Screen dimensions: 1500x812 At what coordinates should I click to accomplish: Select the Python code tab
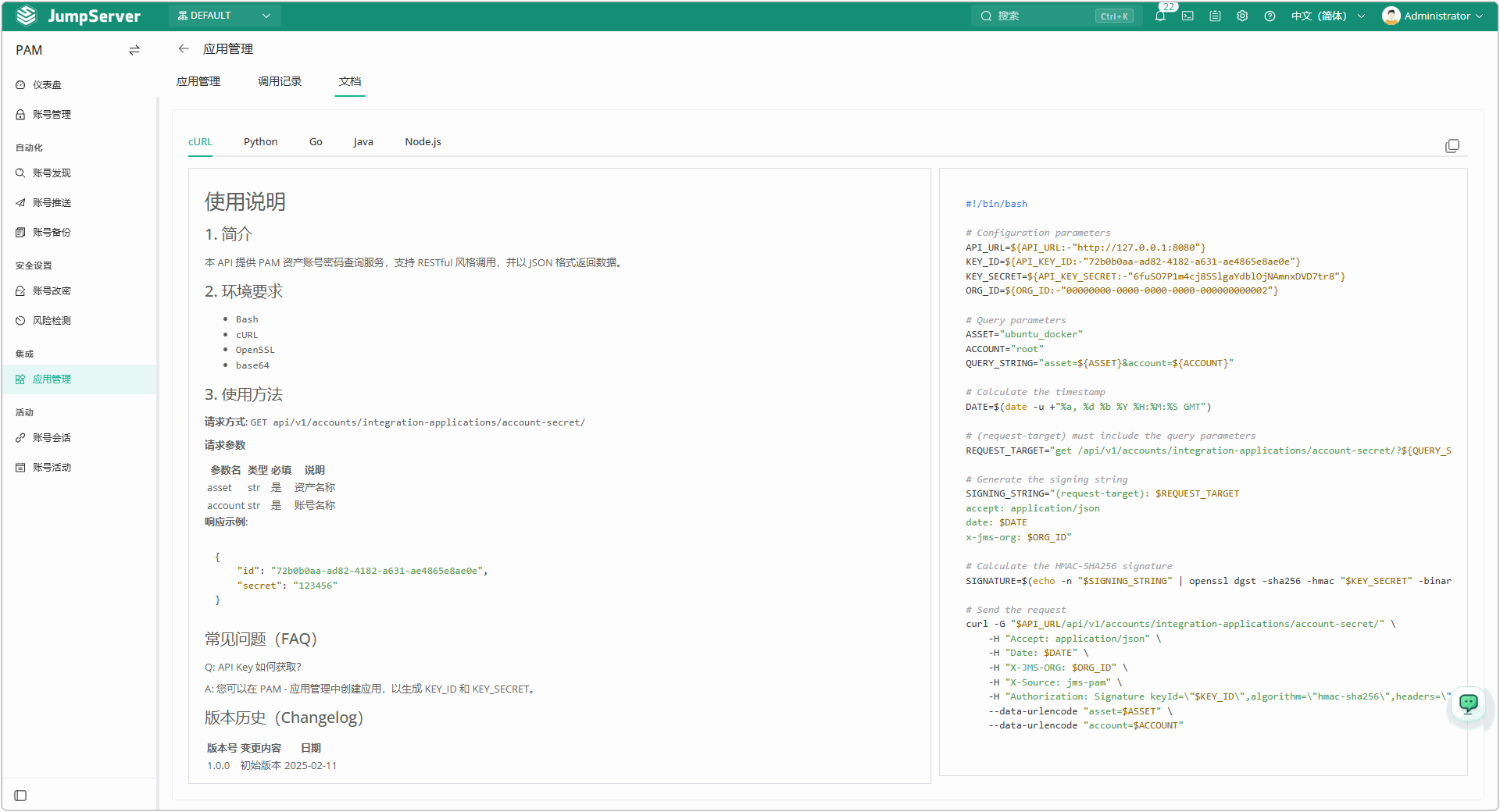(x=260, y=142)
